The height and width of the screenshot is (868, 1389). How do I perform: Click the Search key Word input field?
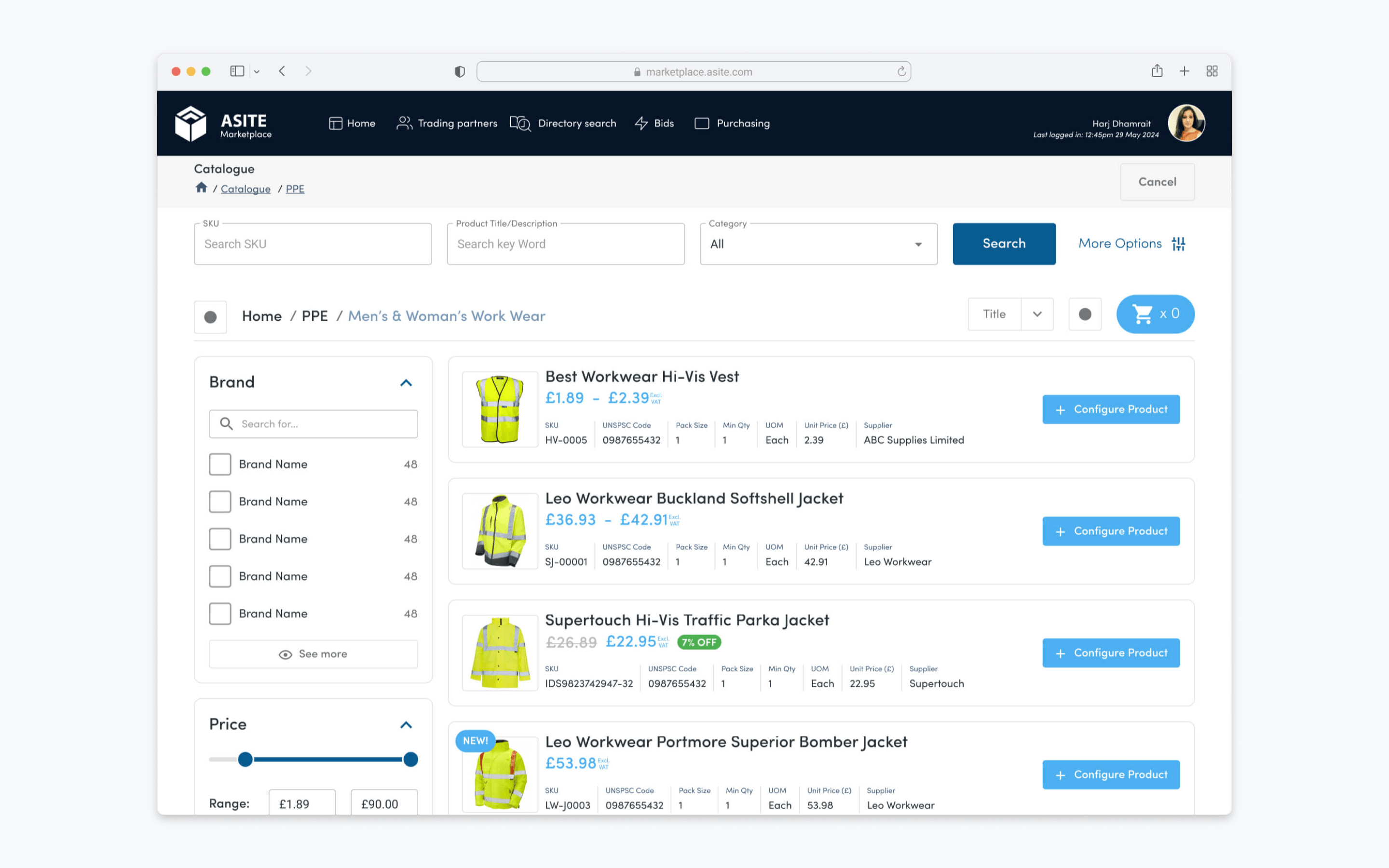pyautogui.click(x=565, y=244)
